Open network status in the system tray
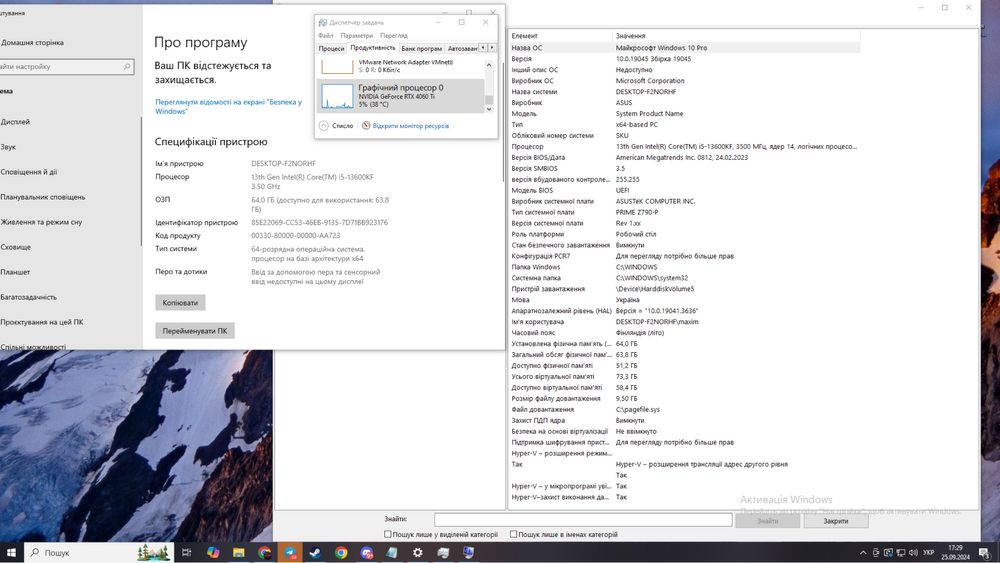1000x563 pixels. [x=901, y=552]
